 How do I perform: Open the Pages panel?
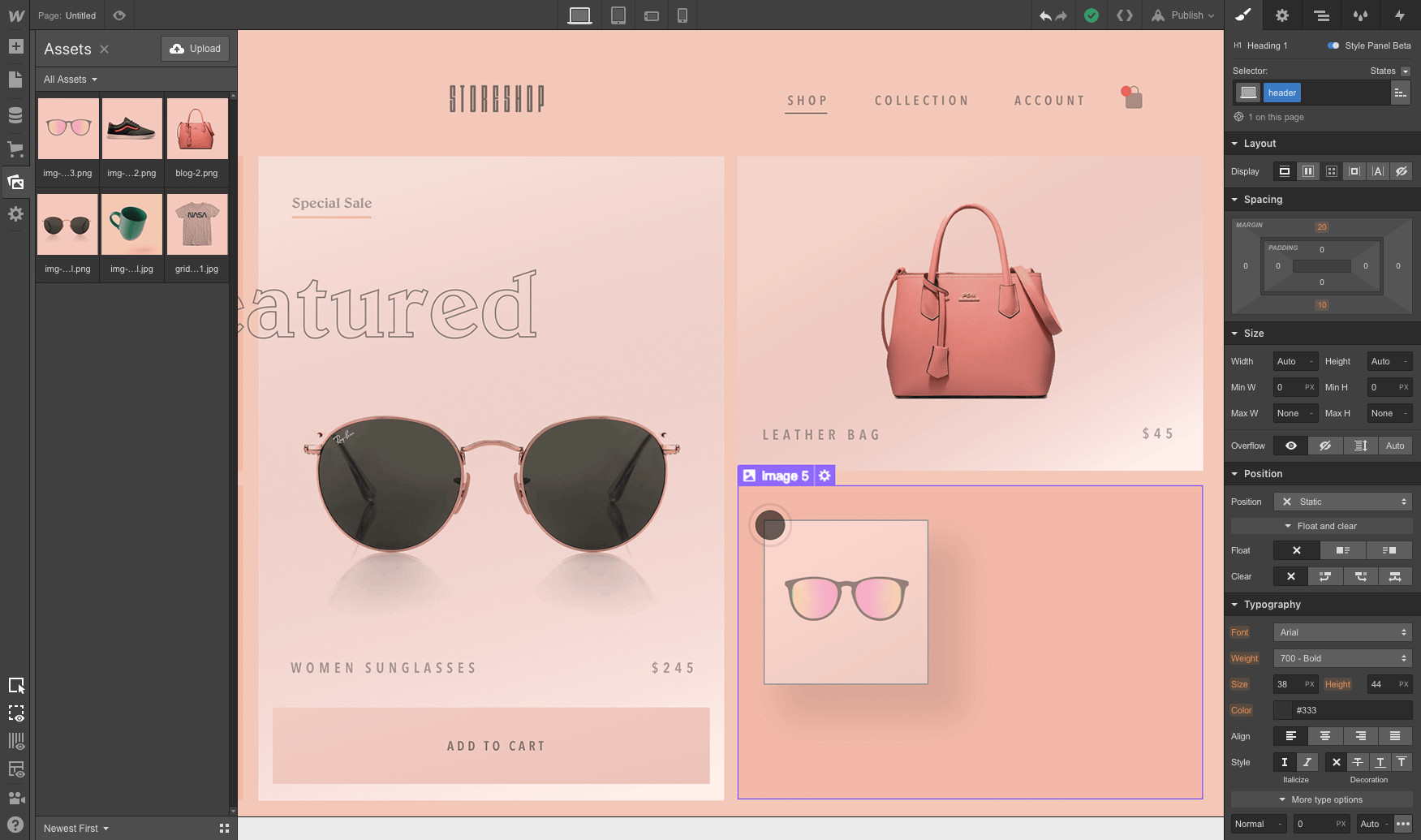(15, 80)
